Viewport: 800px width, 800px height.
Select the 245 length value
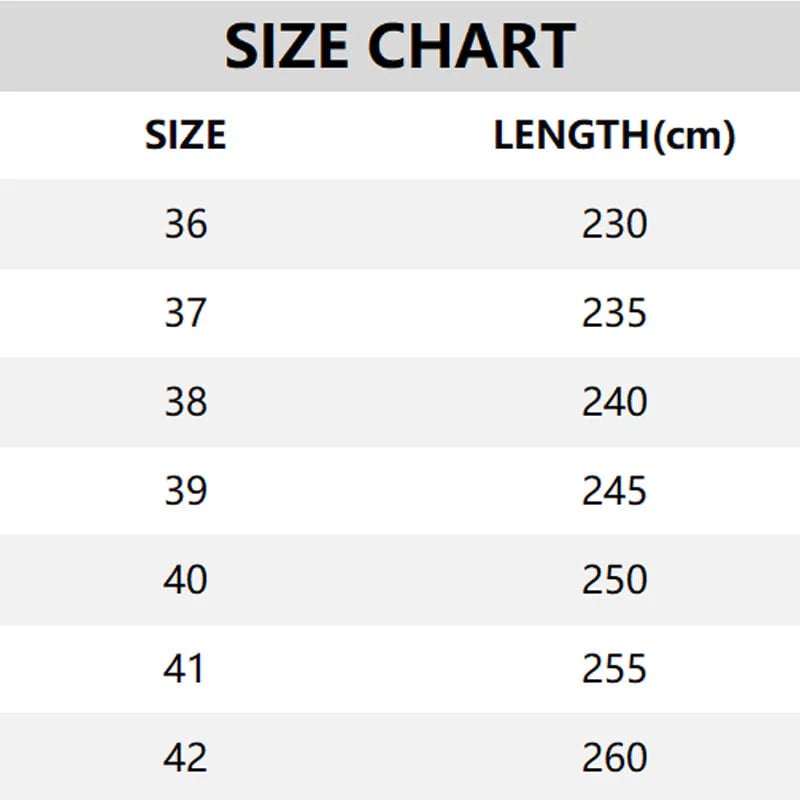[x=614, y=491]
